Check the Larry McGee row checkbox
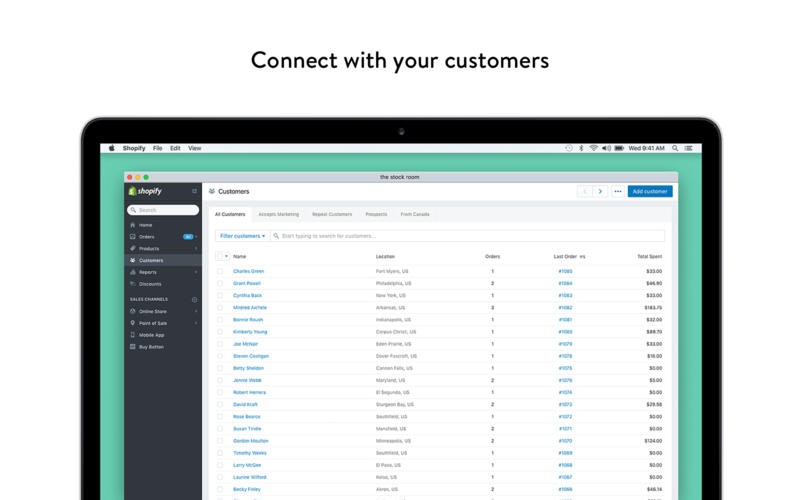Image resolution: width=800 pixels, height=500 pixels. click(220, 465)
